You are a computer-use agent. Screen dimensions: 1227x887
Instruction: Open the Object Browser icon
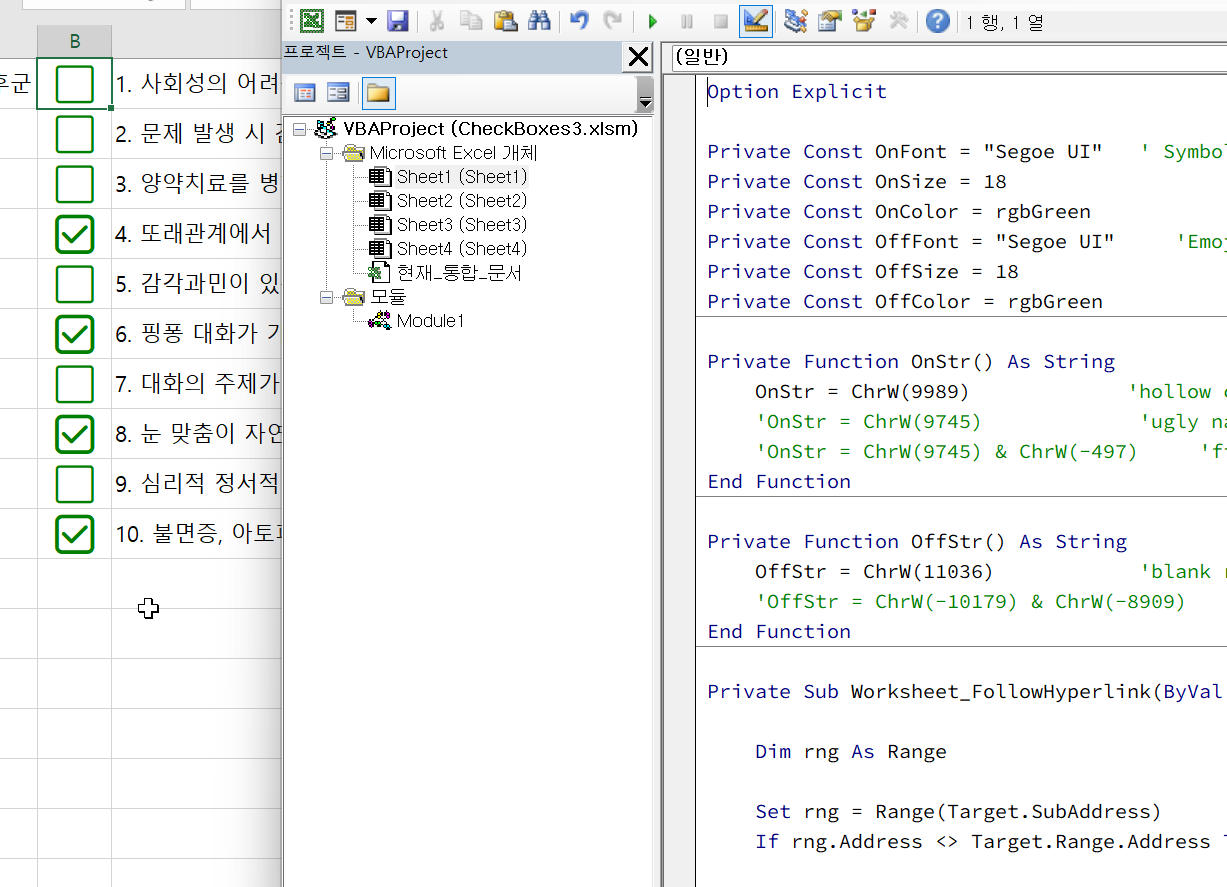point(863,20)
